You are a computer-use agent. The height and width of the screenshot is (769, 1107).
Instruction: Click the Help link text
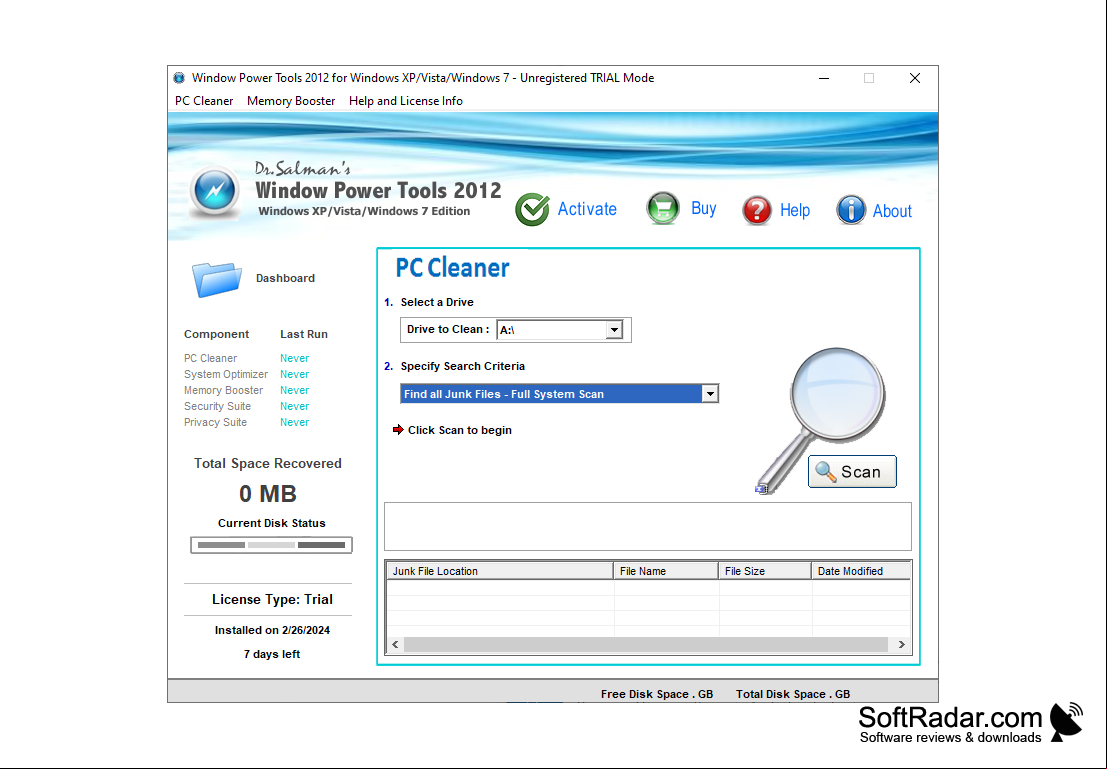tap(795, 210)
